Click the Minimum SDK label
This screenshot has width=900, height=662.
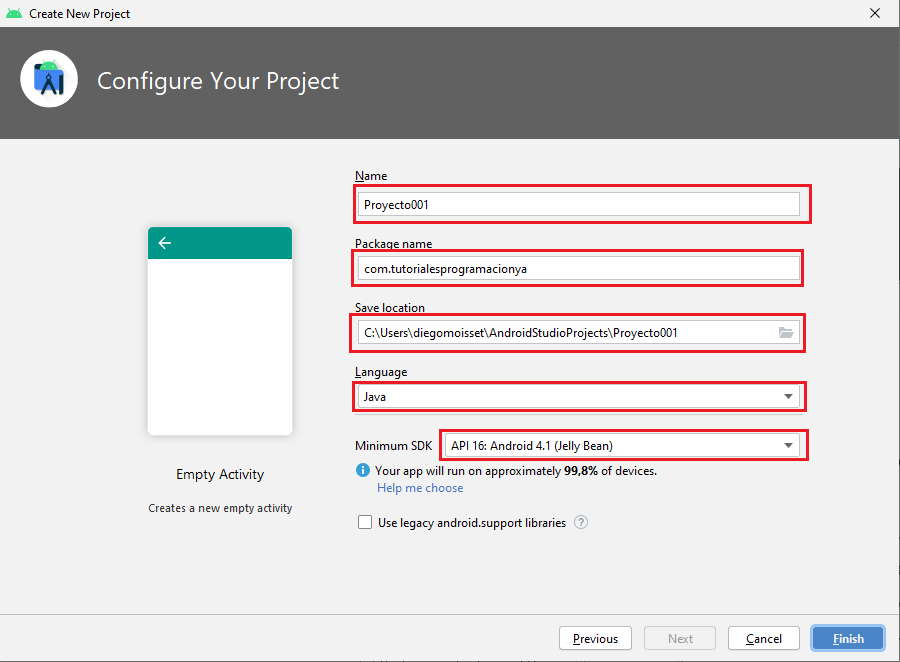point(393,446)
